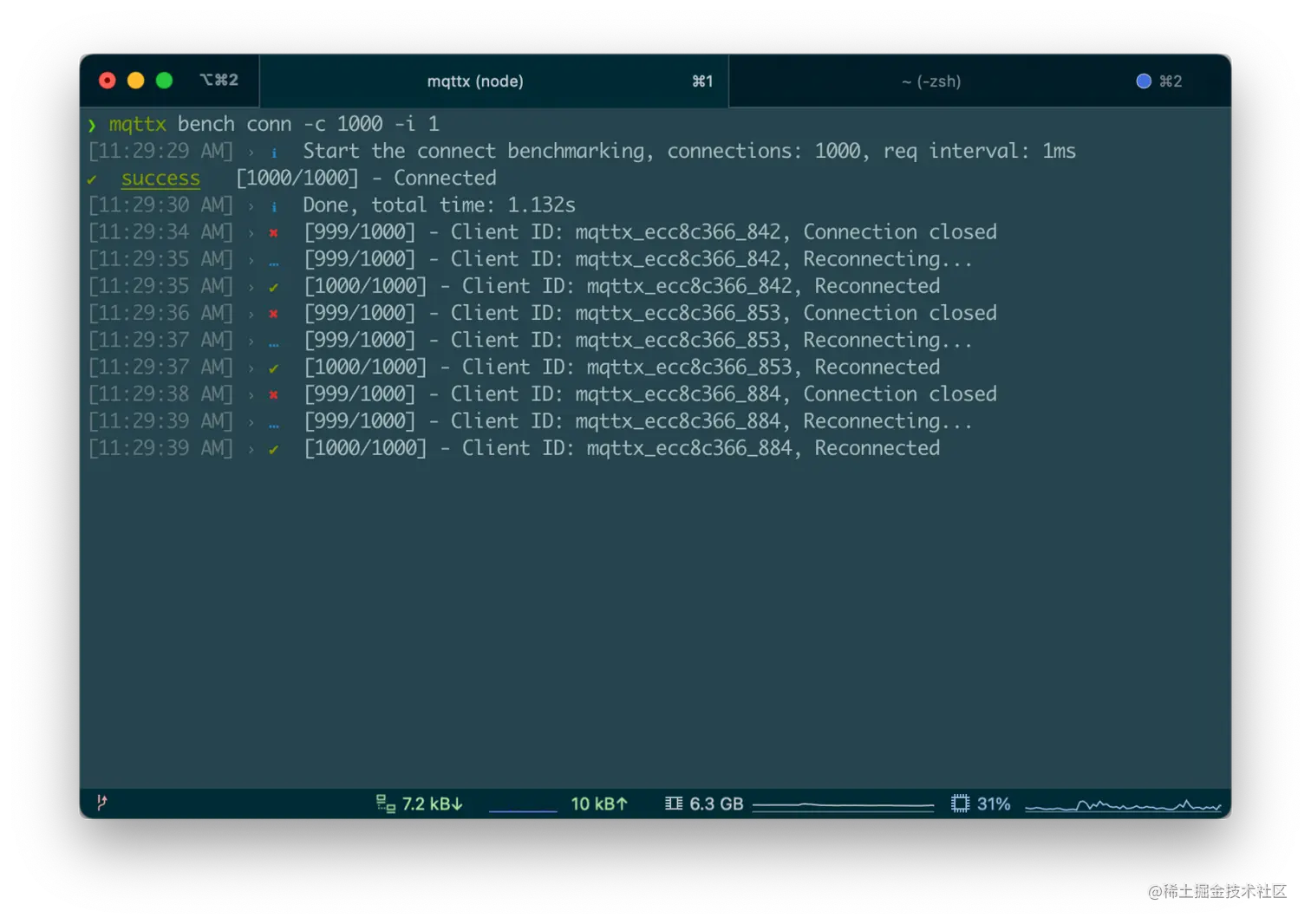This screenshot has height=924, width=1311.
Task: Switch to the ~ (-zsh) tab
Action: (x=980, y=81)
